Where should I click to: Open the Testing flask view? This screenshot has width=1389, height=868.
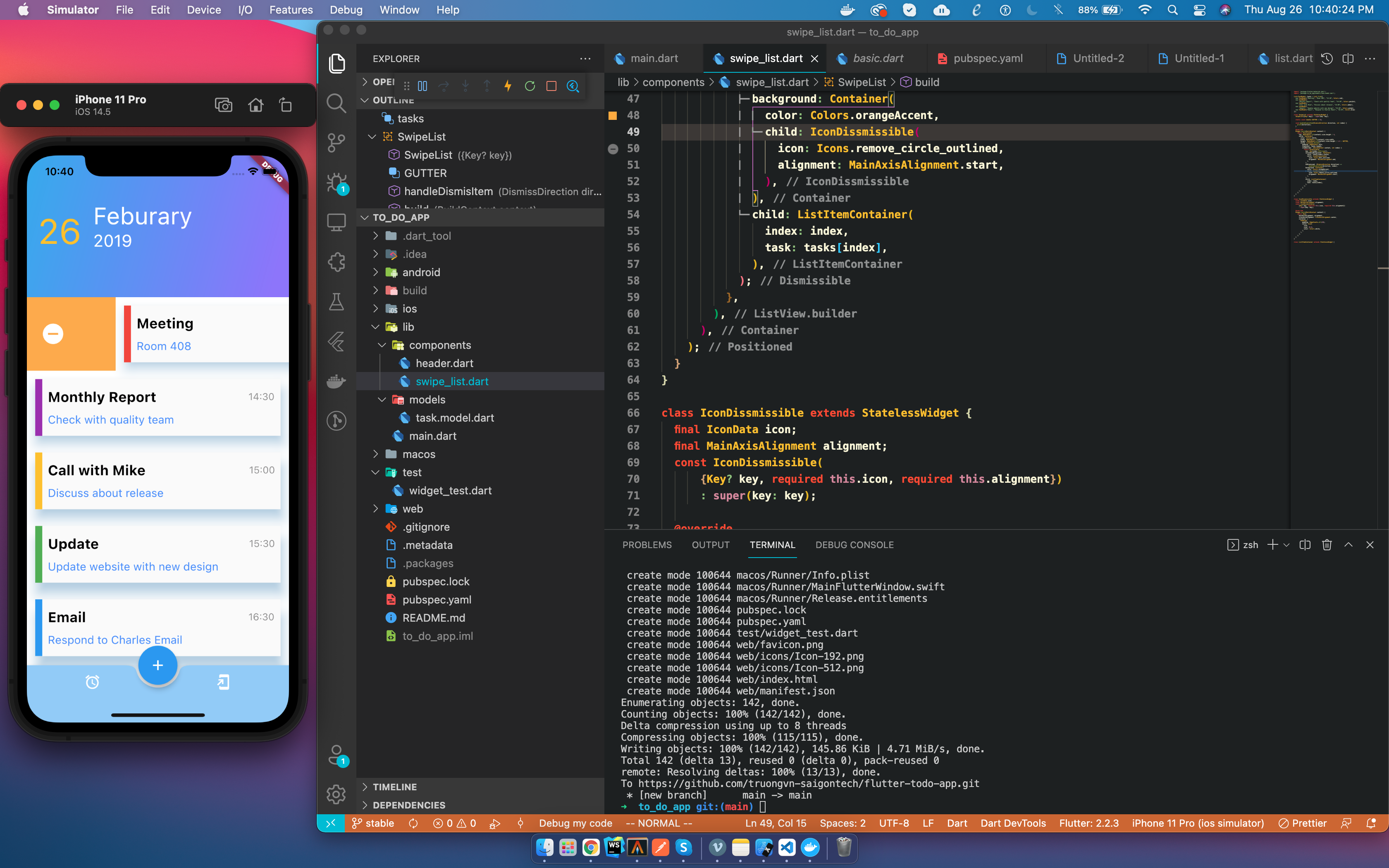point(337,302)
